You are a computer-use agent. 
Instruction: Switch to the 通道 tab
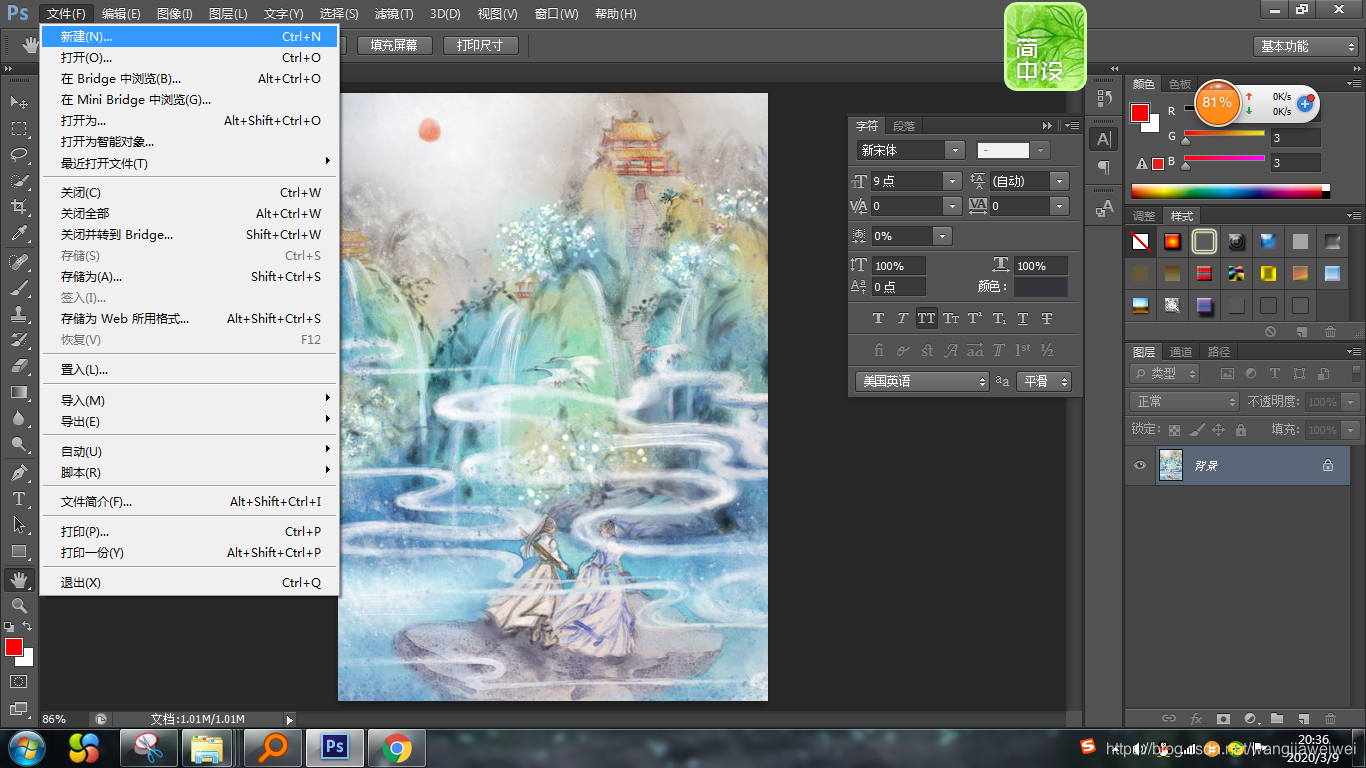(x=1180, y=352)
